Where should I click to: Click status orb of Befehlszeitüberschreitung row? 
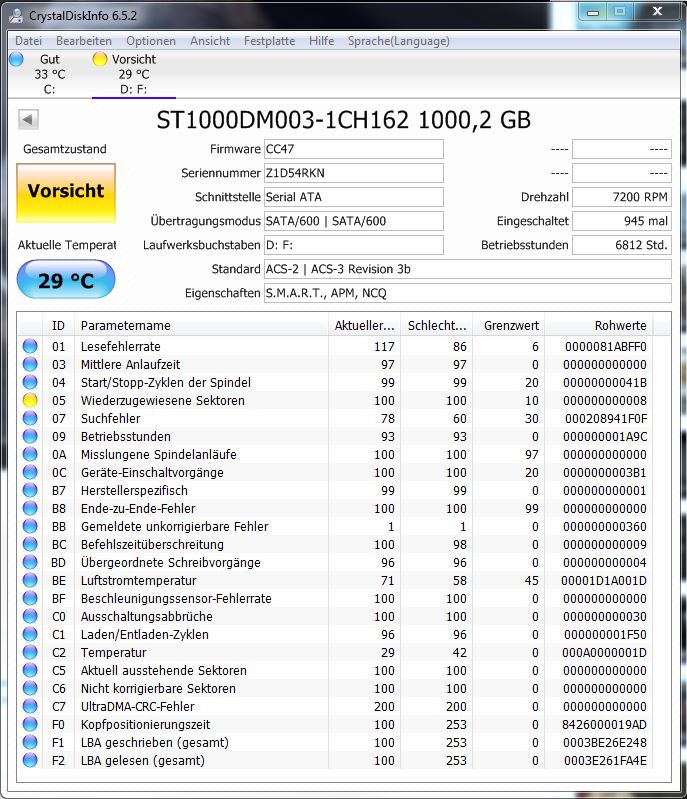[x=30, y=544]
